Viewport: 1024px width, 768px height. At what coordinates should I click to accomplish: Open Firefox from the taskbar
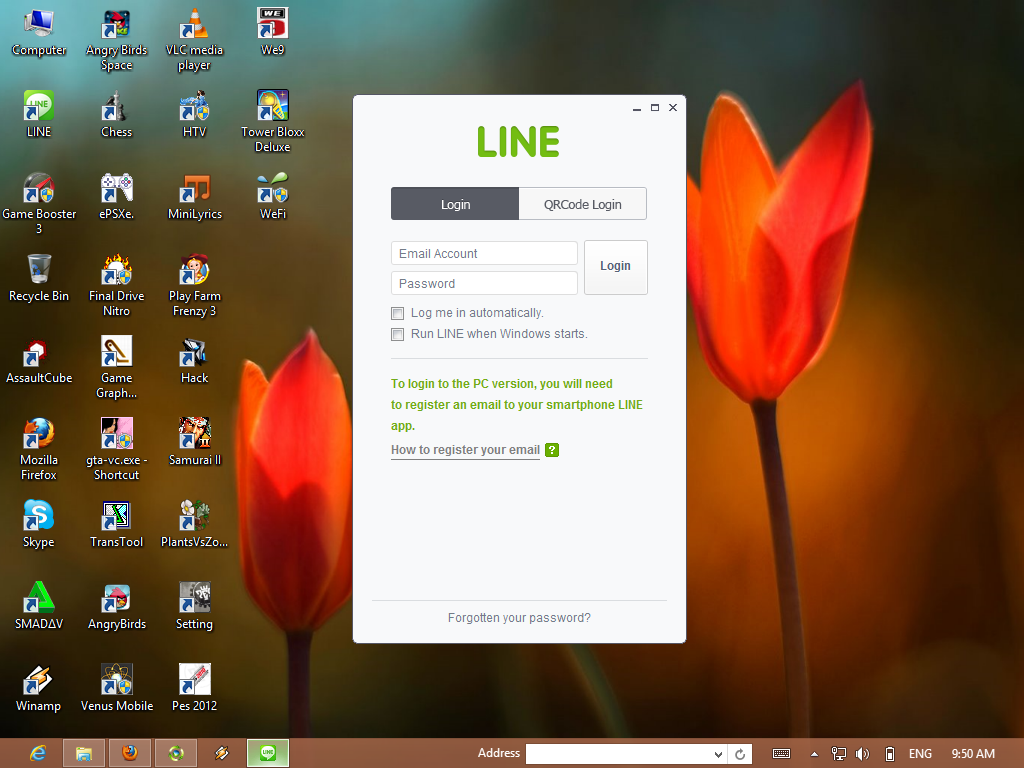coord(130,754)
